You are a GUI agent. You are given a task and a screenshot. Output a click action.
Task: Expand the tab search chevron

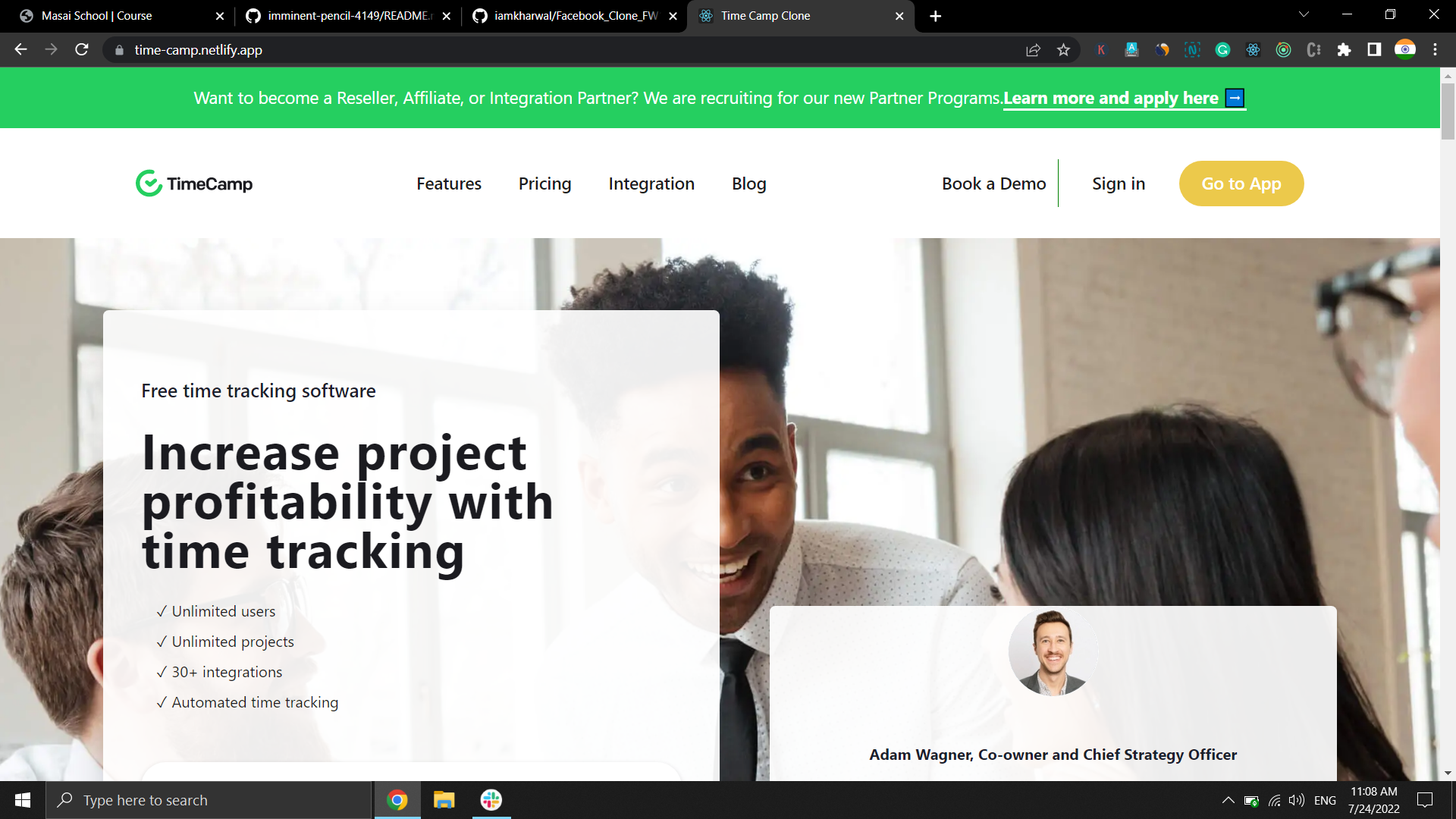pyautogui.click(x=1304, y=15)
